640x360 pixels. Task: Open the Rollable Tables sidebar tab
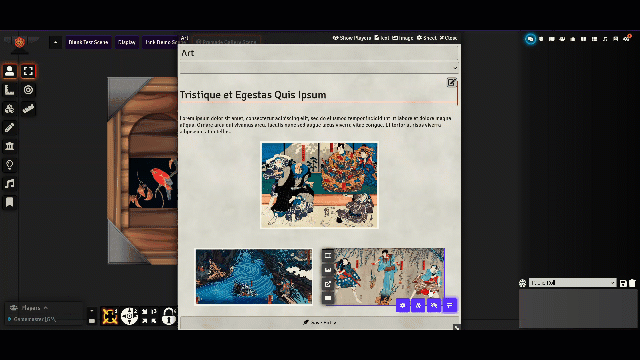594,39
